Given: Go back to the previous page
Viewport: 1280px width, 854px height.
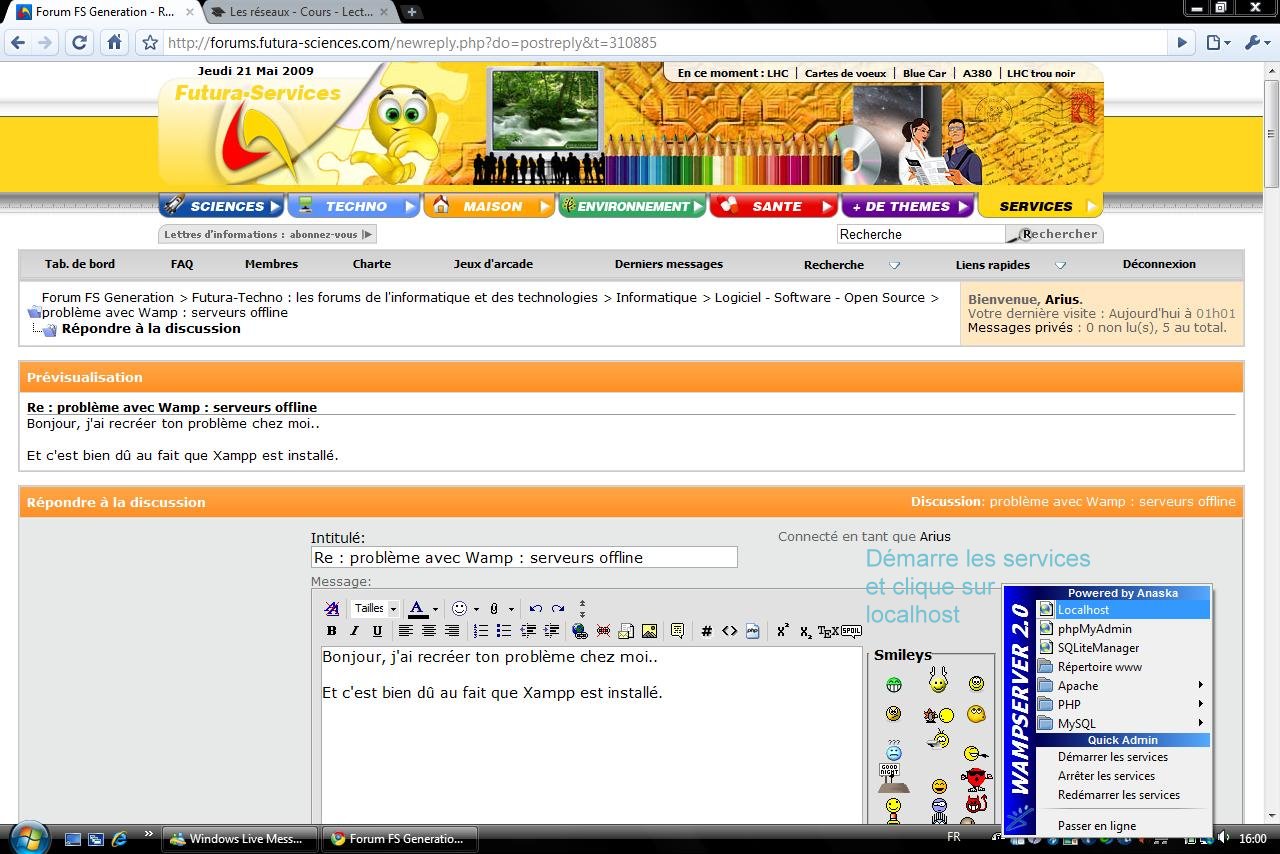Looking at the screenshot, I should point(16,43).
